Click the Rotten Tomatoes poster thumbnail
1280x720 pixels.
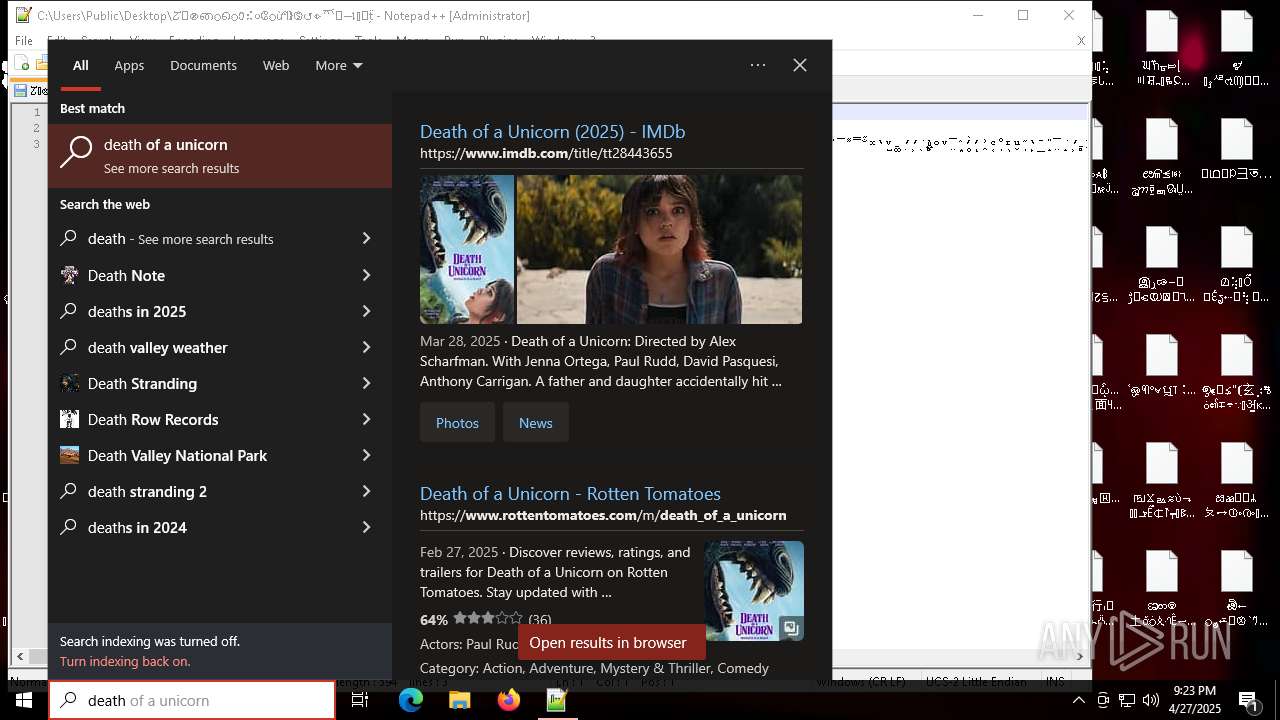754,591
